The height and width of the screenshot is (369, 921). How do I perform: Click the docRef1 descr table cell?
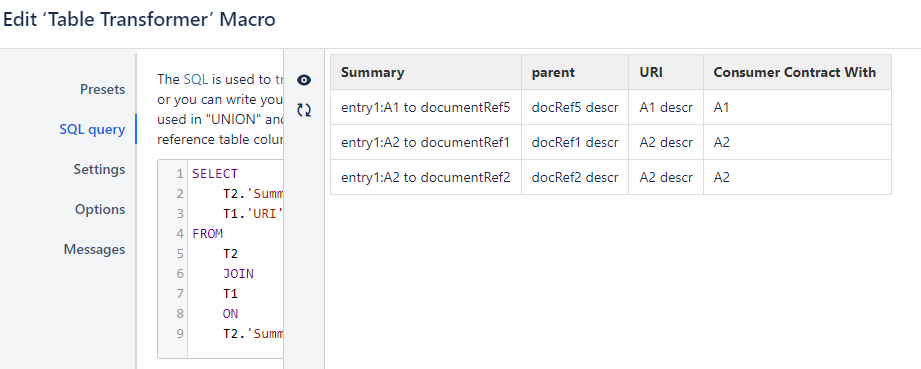tap(575, 142)
